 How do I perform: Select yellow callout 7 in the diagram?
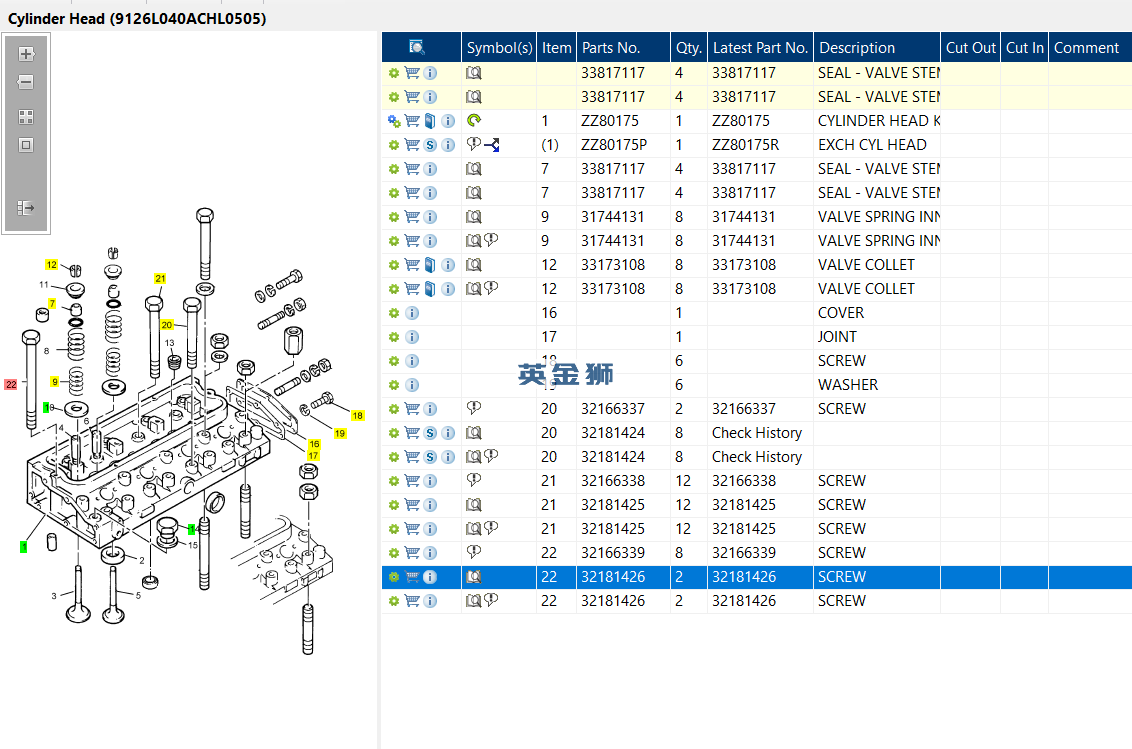click(52, 303)
